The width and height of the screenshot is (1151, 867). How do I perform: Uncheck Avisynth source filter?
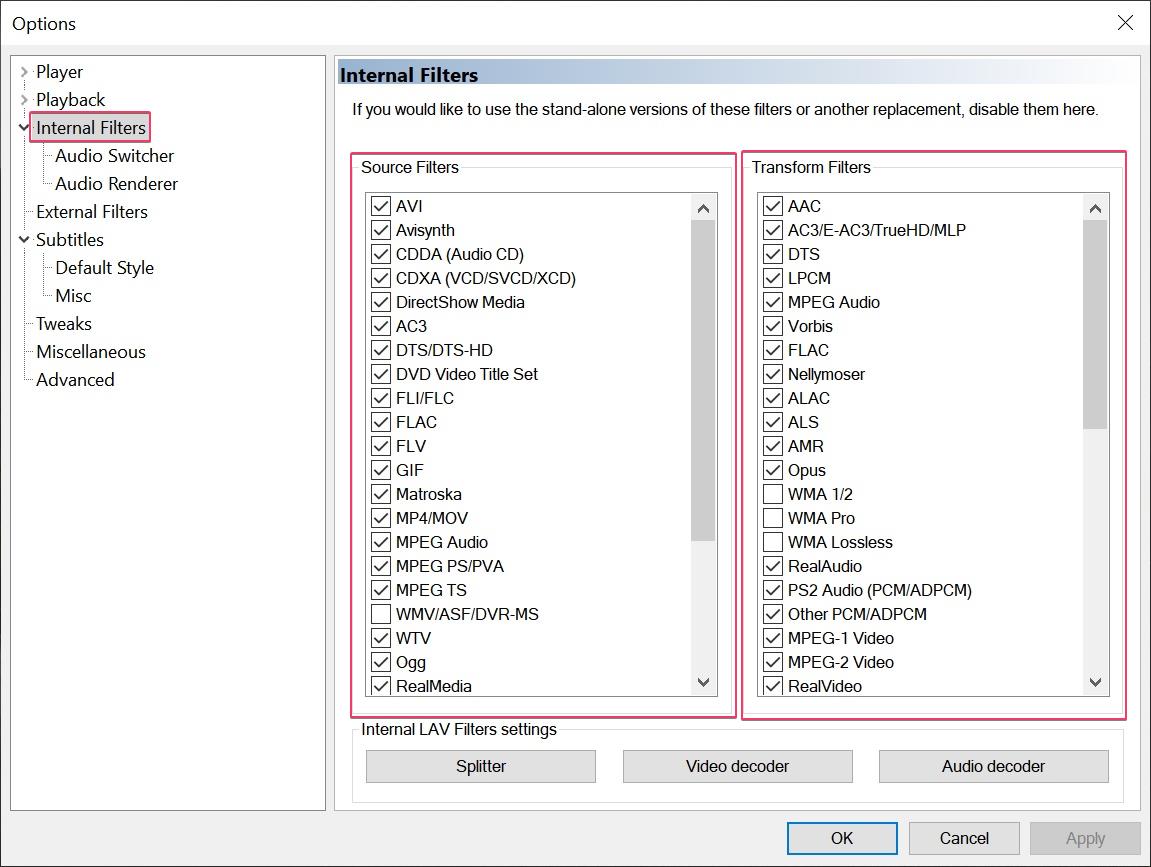(380, 231)
